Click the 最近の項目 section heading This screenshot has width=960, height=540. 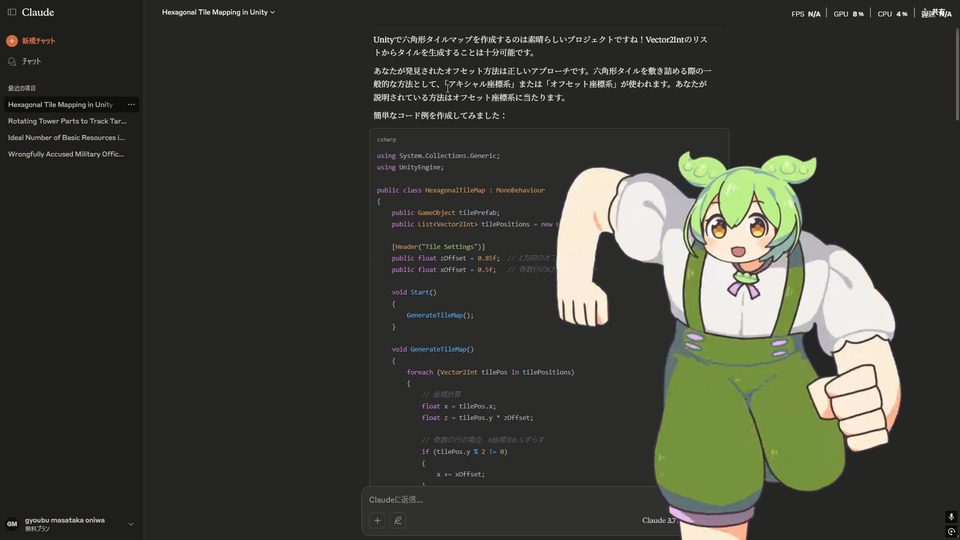tap(22, 88)
